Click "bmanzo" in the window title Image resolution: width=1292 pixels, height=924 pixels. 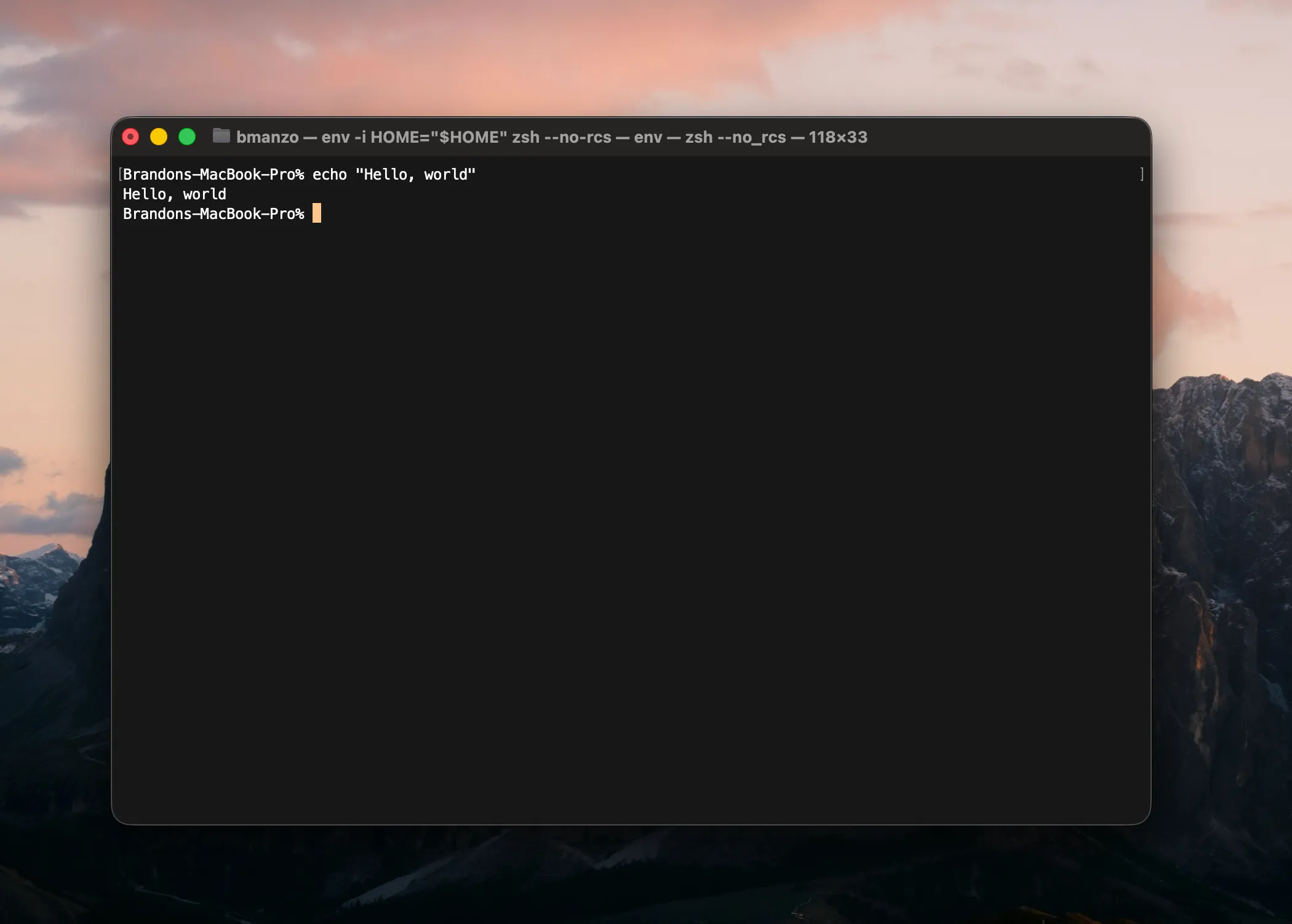click(267, 137)
